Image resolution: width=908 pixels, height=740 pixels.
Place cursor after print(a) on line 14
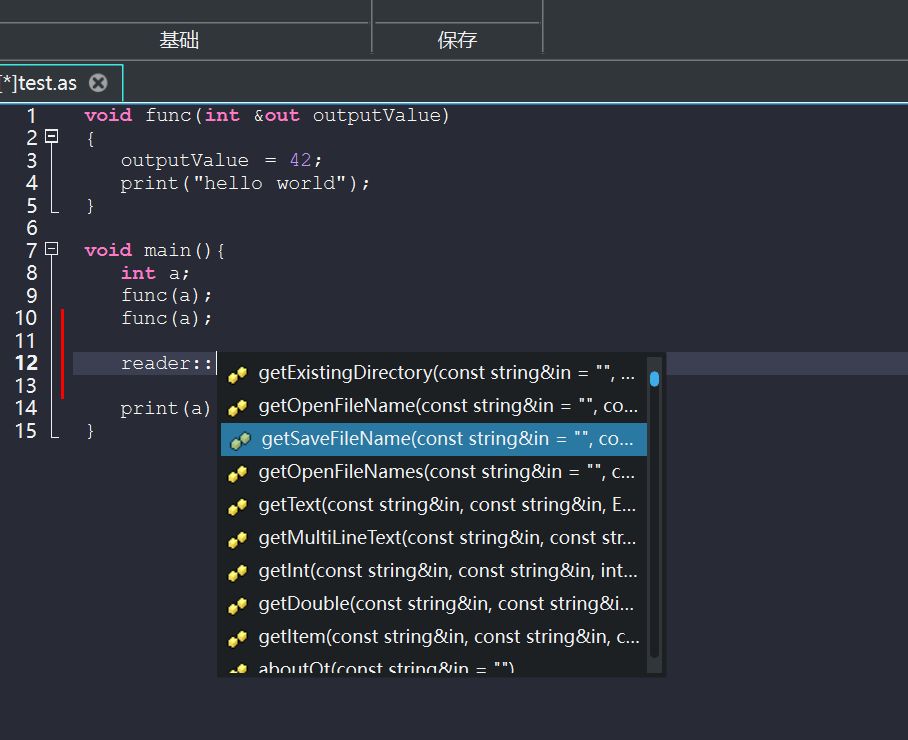click(x=211, y=408)
